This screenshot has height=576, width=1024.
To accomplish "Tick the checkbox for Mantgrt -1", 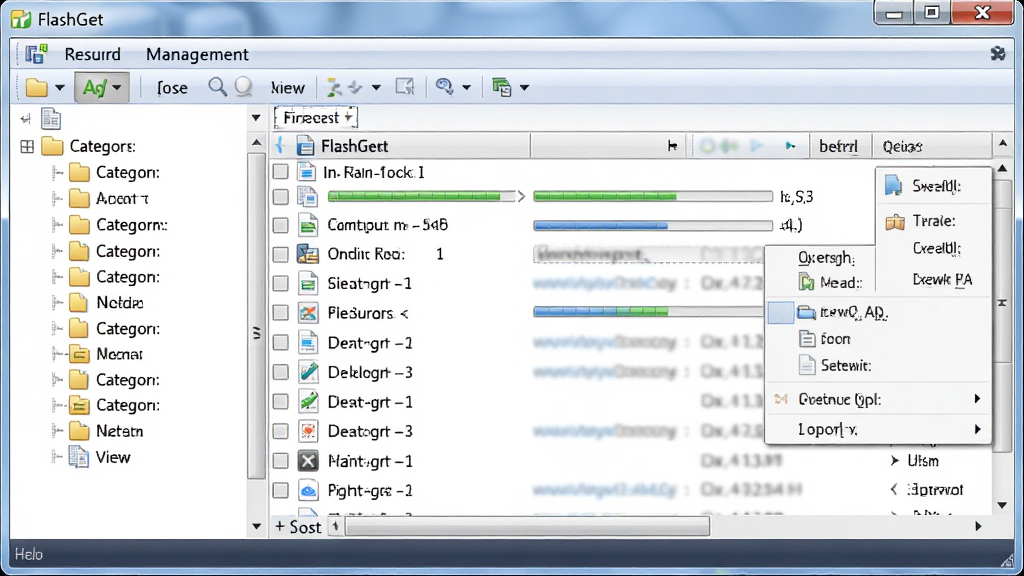I will click(280, 461).
